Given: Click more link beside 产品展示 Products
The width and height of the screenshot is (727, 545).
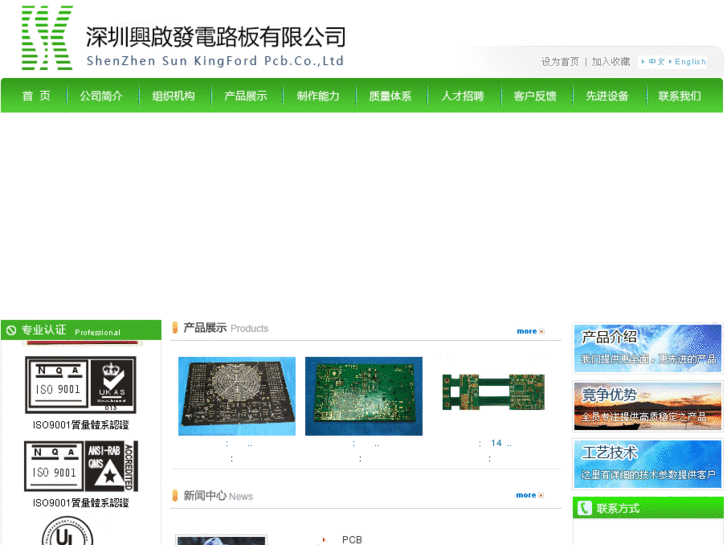Looking at the screenshot, I should click(x=530, y=331).
